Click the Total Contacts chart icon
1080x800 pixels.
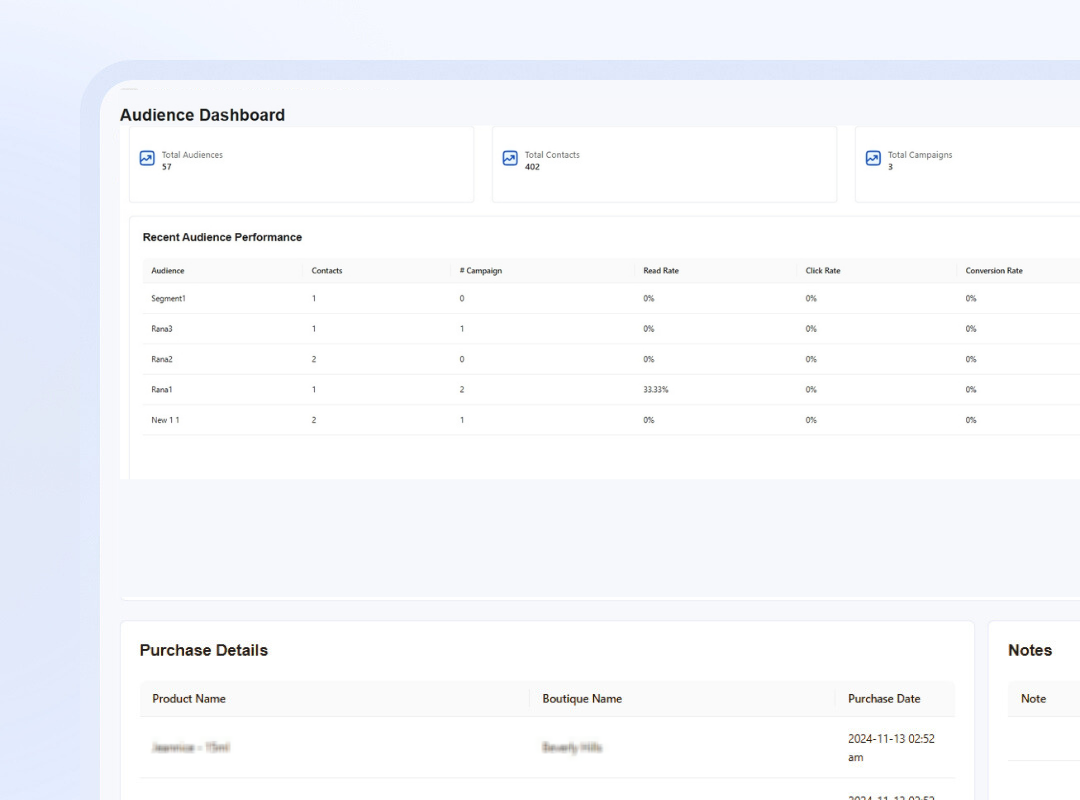tap(510, 158)
